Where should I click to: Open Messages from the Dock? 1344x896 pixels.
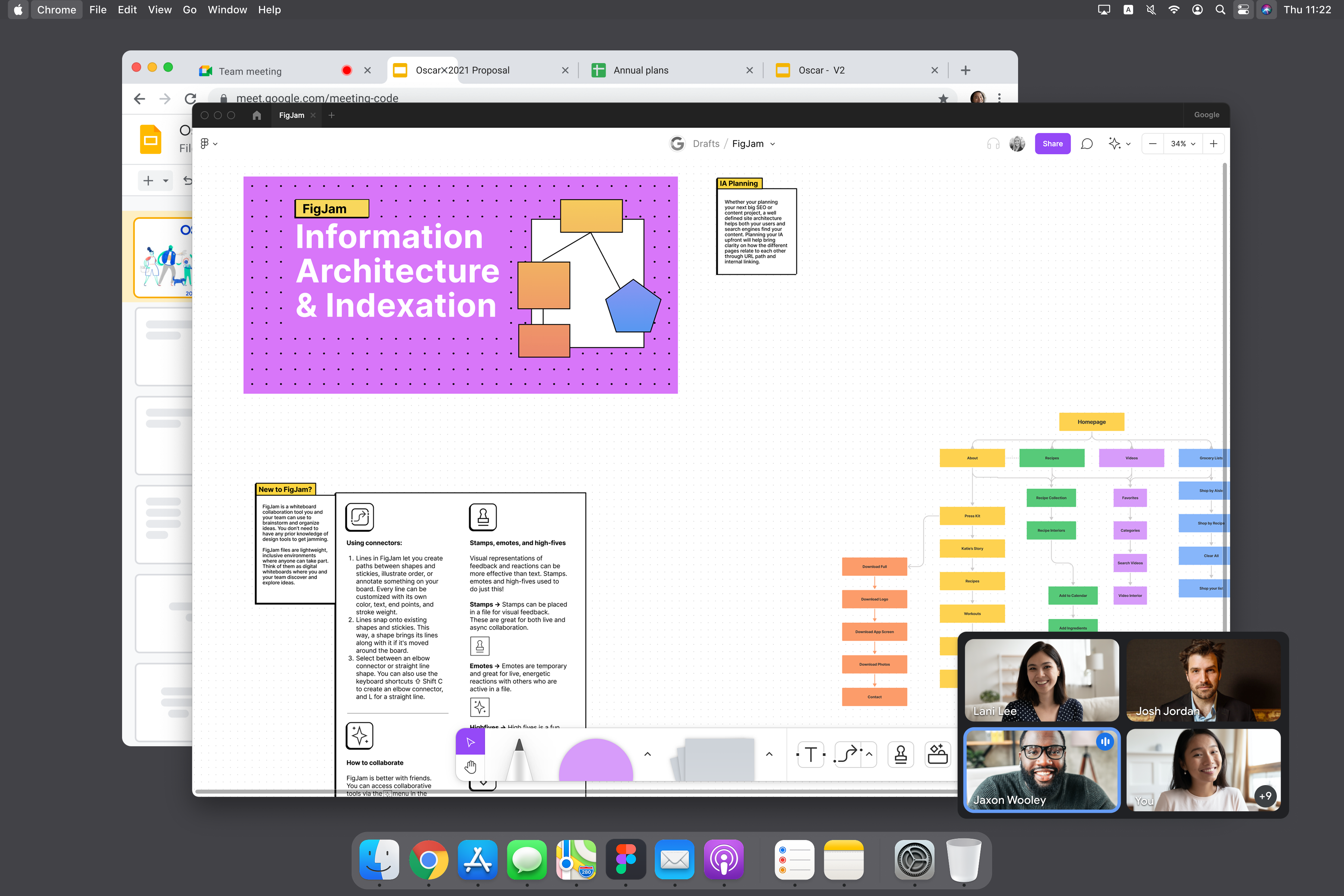(526, 859)
